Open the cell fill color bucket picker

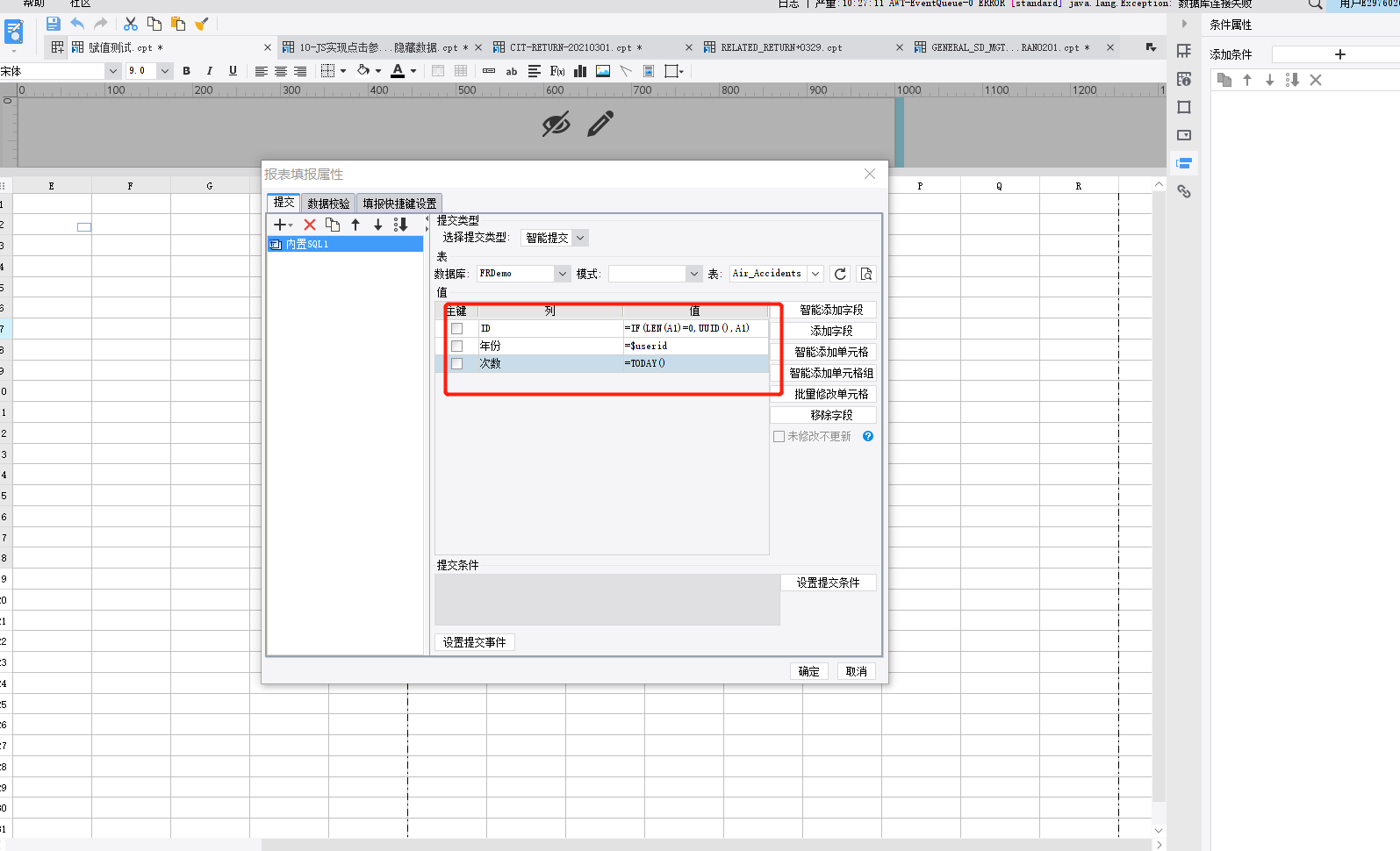363,71
